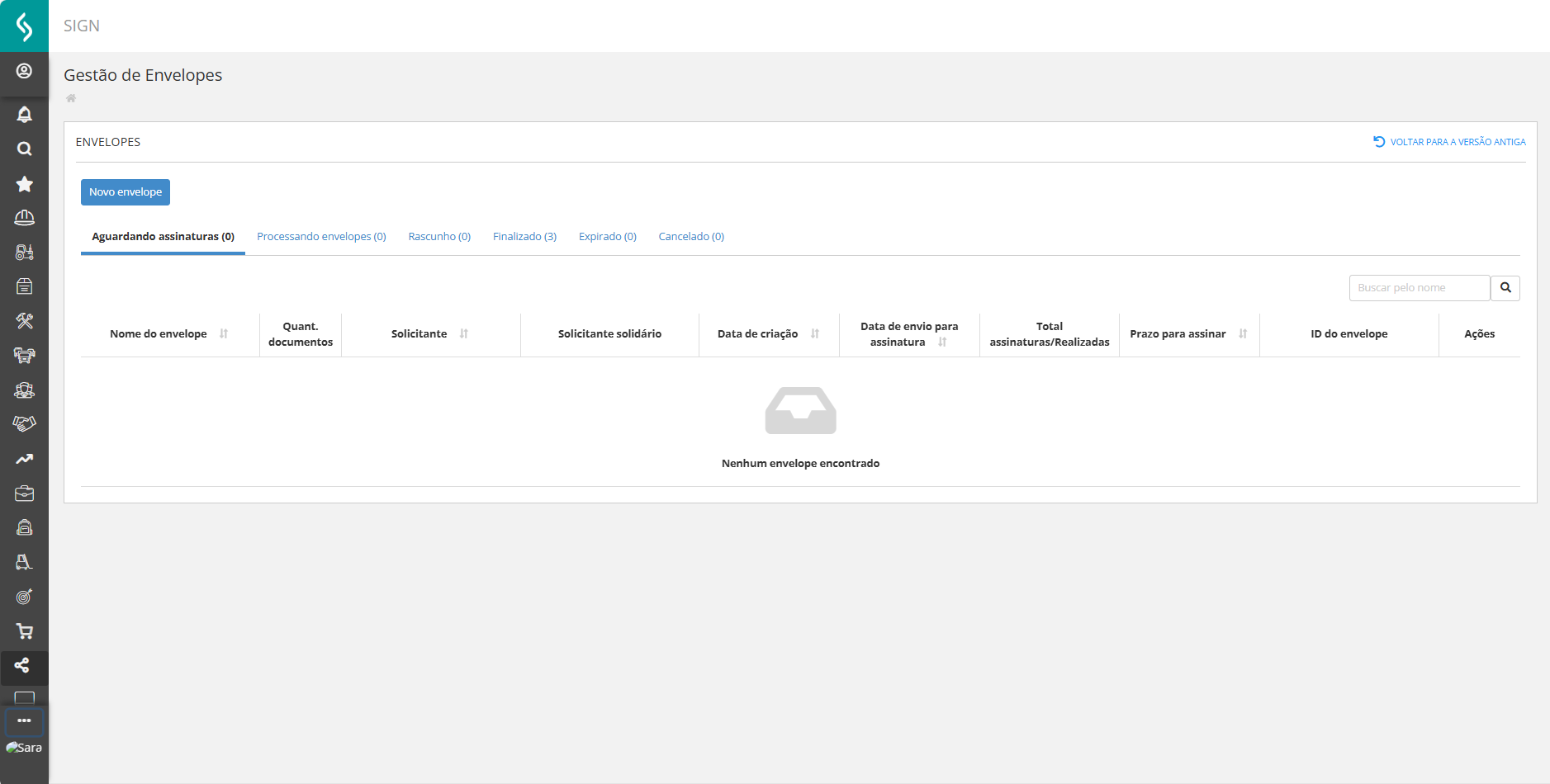Create a new envelope with Novo envelope

(126, 192)
